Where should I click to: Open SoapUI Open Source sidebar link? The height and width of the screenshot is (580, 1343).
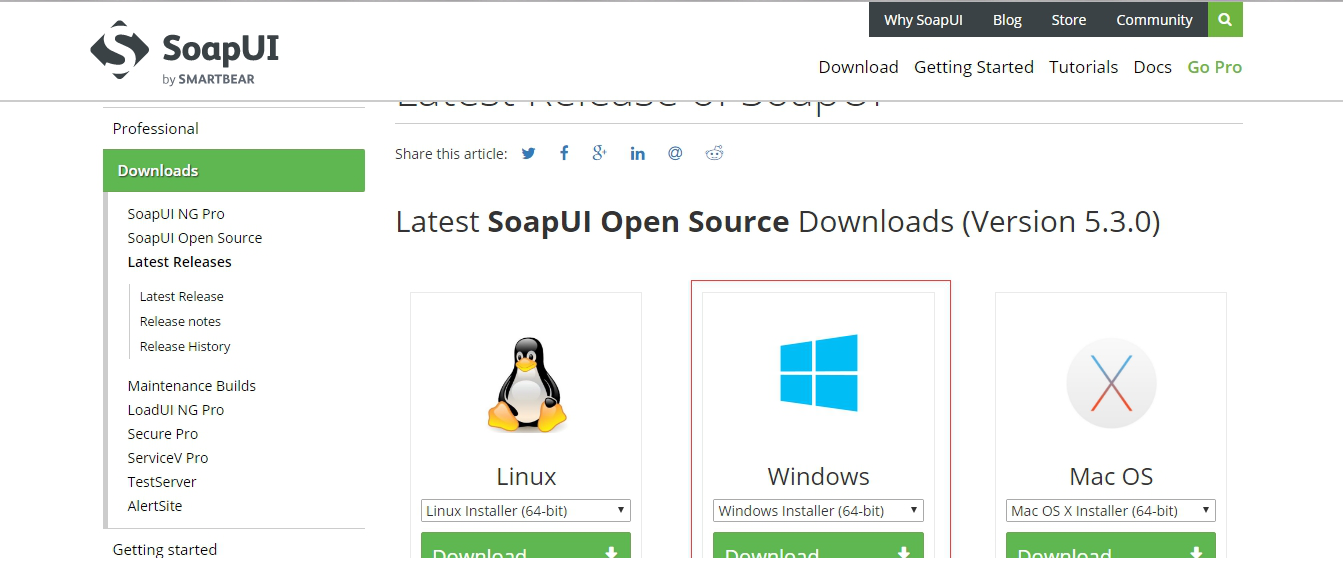click(x=195, y=238)
